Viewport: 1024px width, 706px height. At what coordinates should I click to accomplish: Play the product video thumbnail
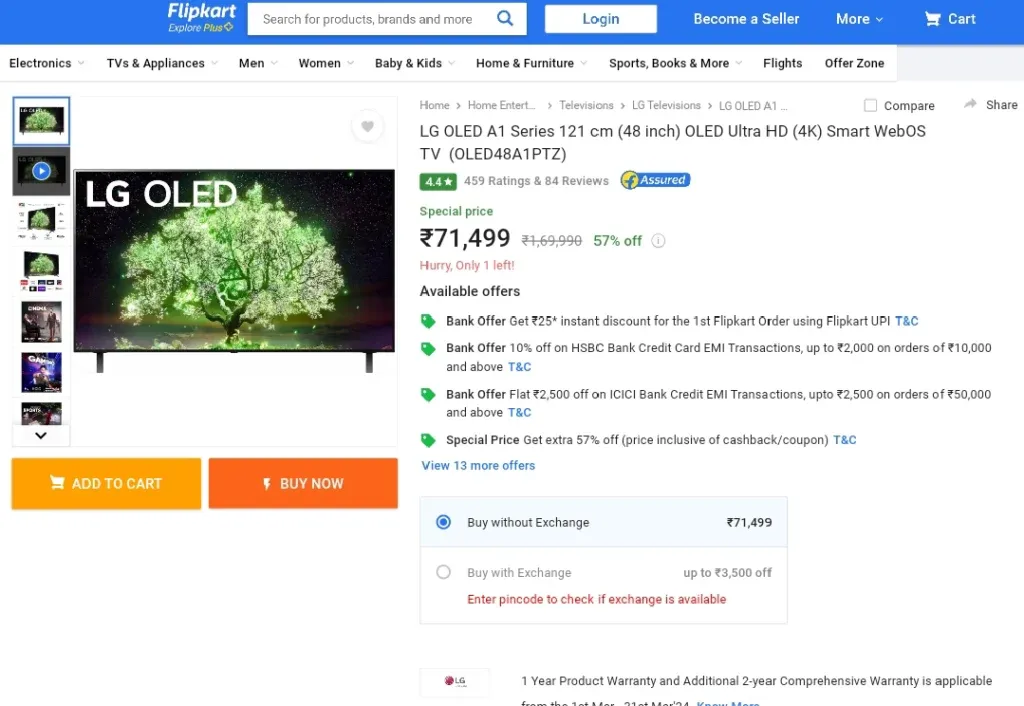[x=41, y=171]
